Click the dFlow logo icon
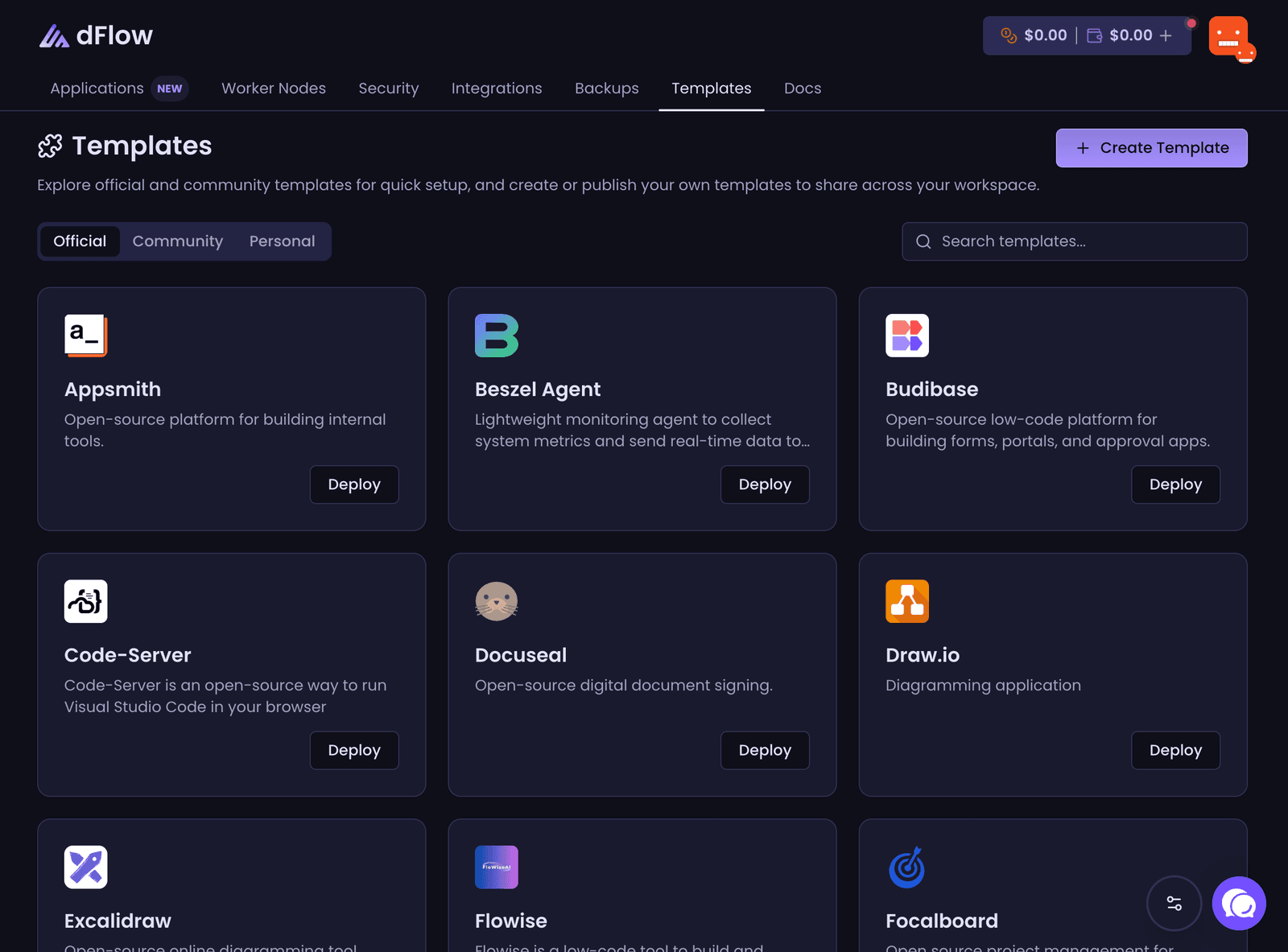The width and height of the screenshot is (1288, 952). (x=54, y=36)
